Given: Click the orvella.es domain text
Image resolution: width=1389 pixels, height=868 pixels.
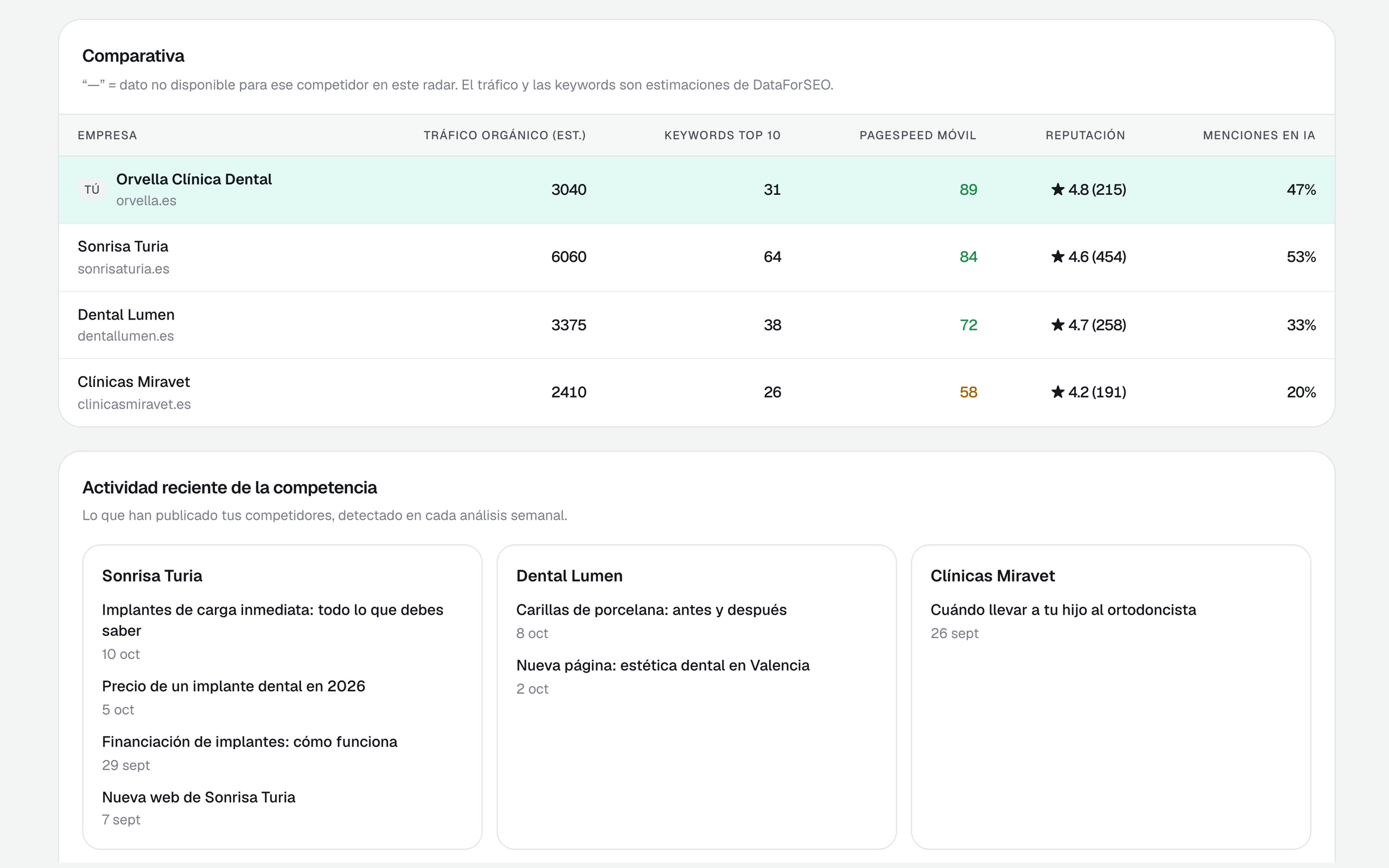Looking at the screenshot, I should point(146,201).
